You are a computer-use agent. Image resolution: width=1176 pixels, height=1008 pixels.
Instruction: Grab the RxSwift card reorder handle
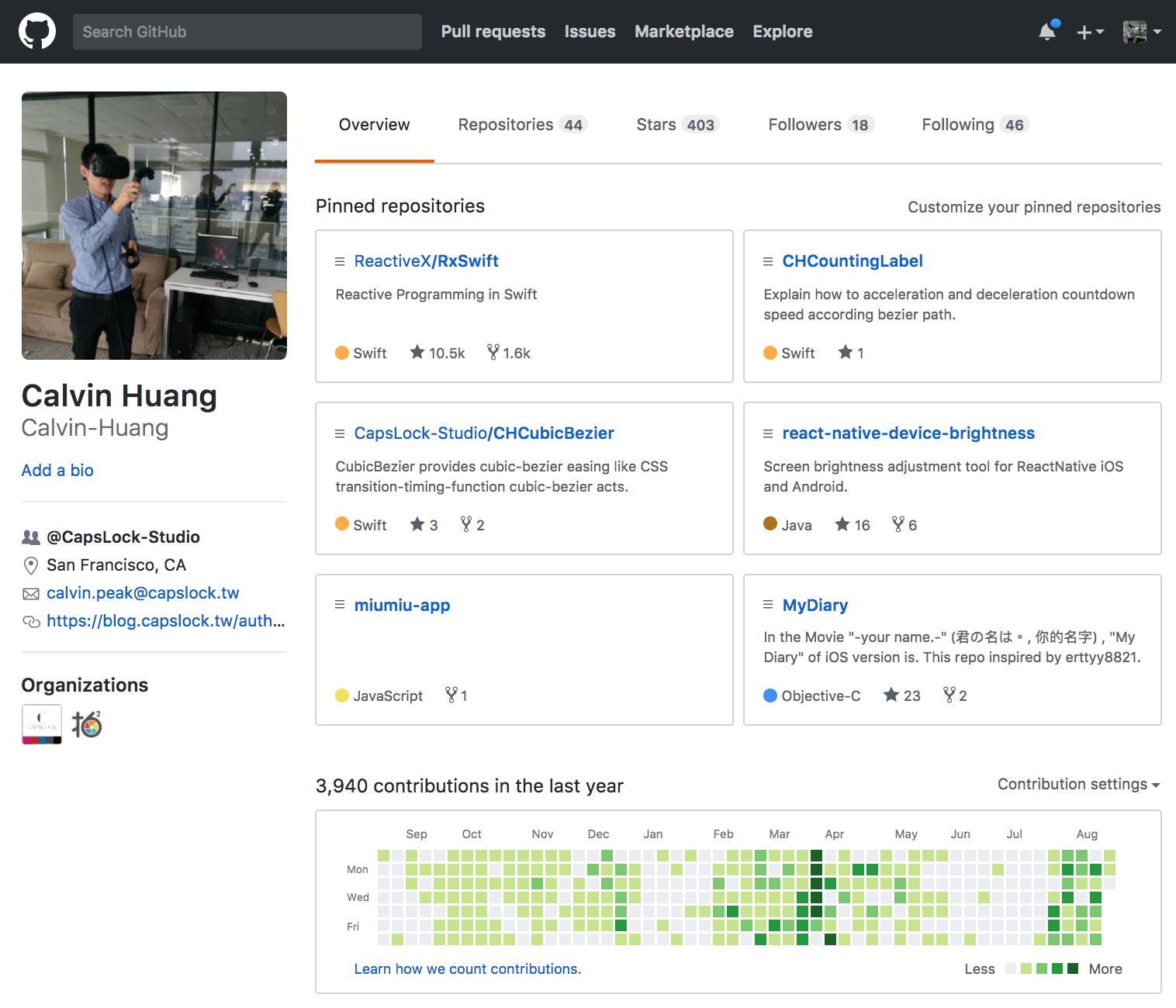[x=340, y=262]
